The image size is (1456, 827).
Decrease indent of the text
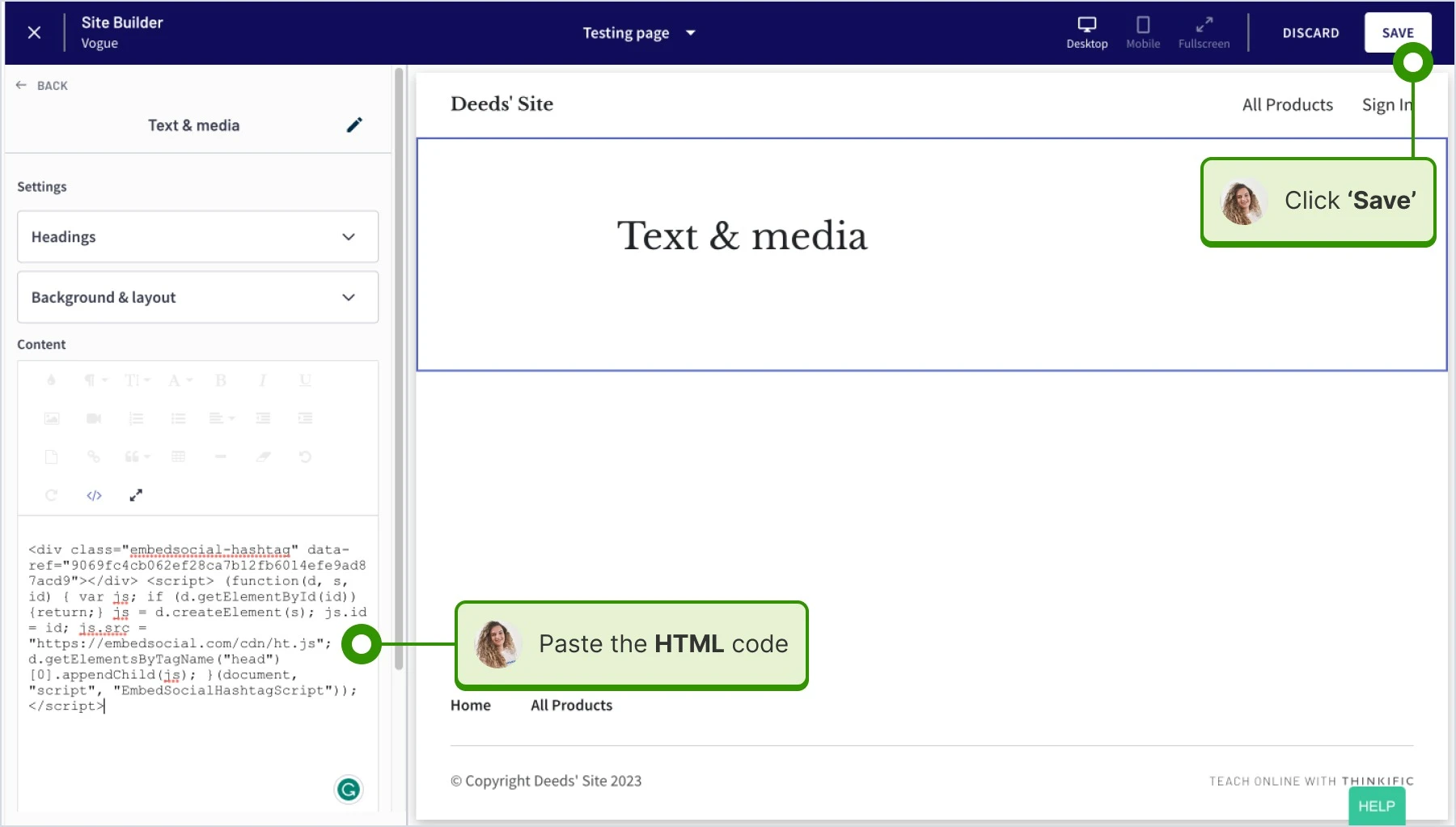click(x=263, y=418)
